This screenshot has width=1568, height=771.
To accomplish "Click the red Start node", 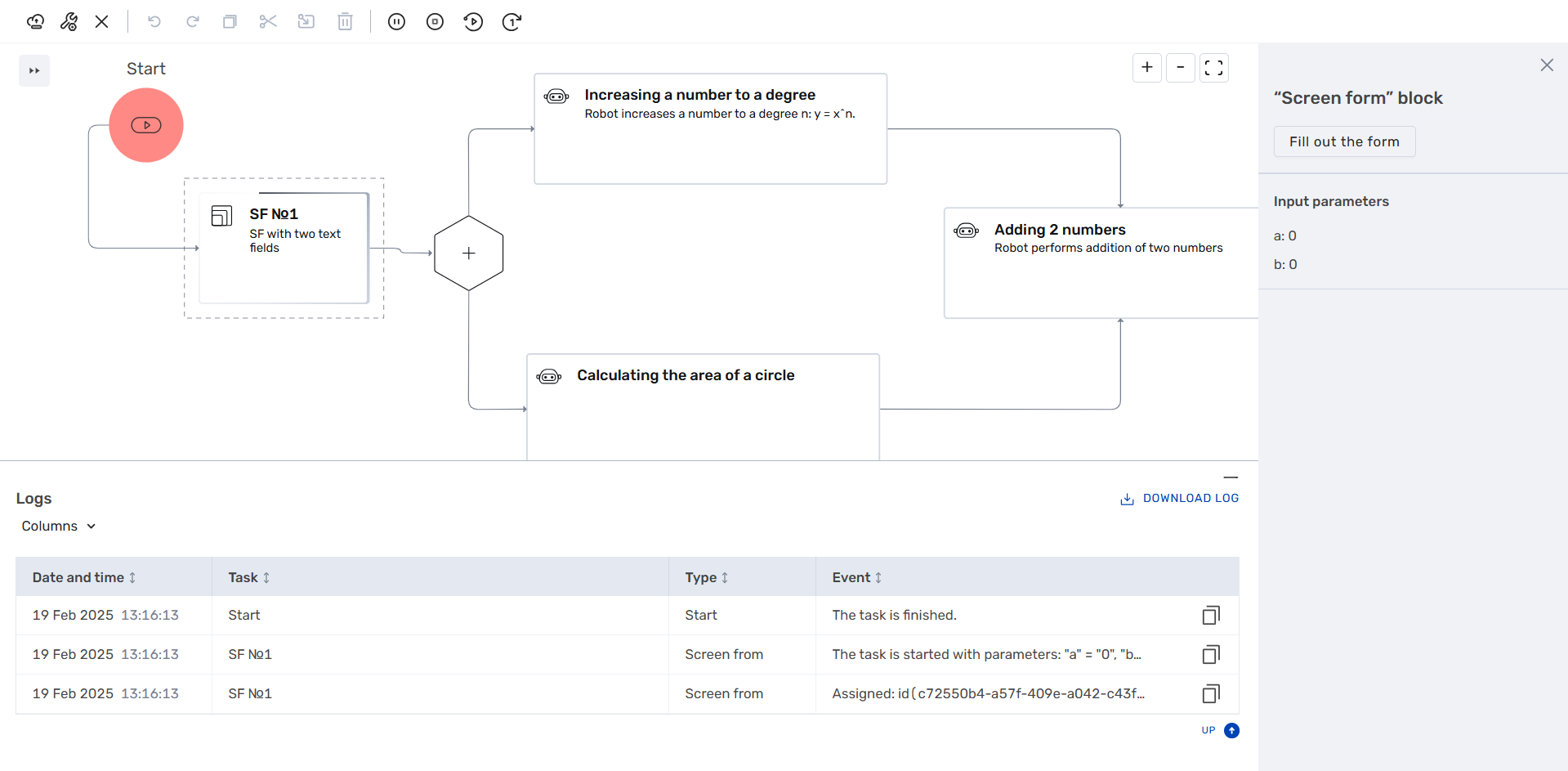I will (146, 125).
